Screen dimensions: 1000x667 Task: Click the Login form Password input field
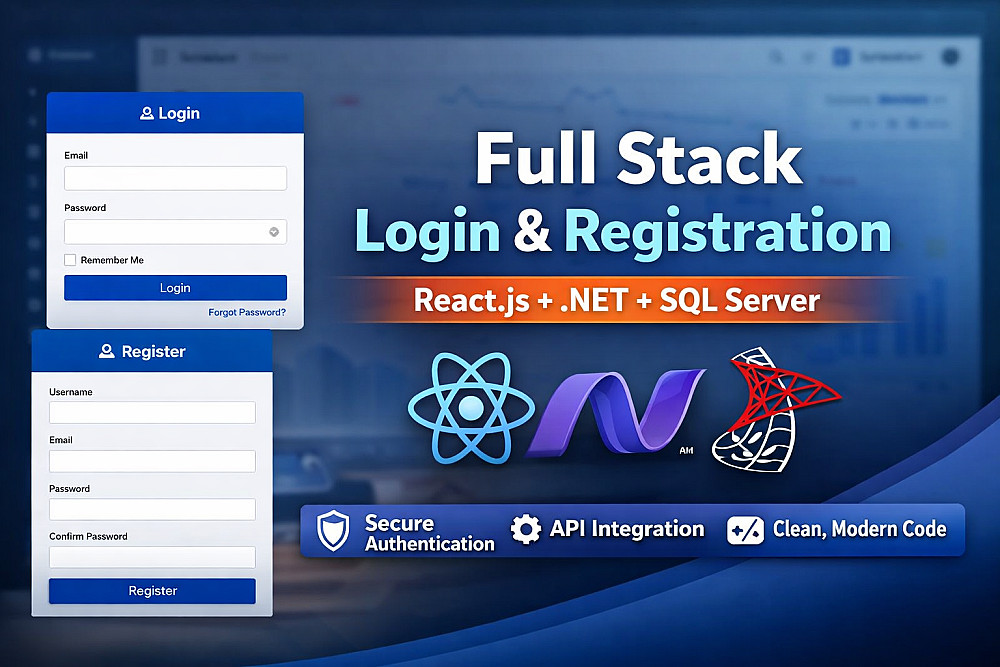[175, 231]
